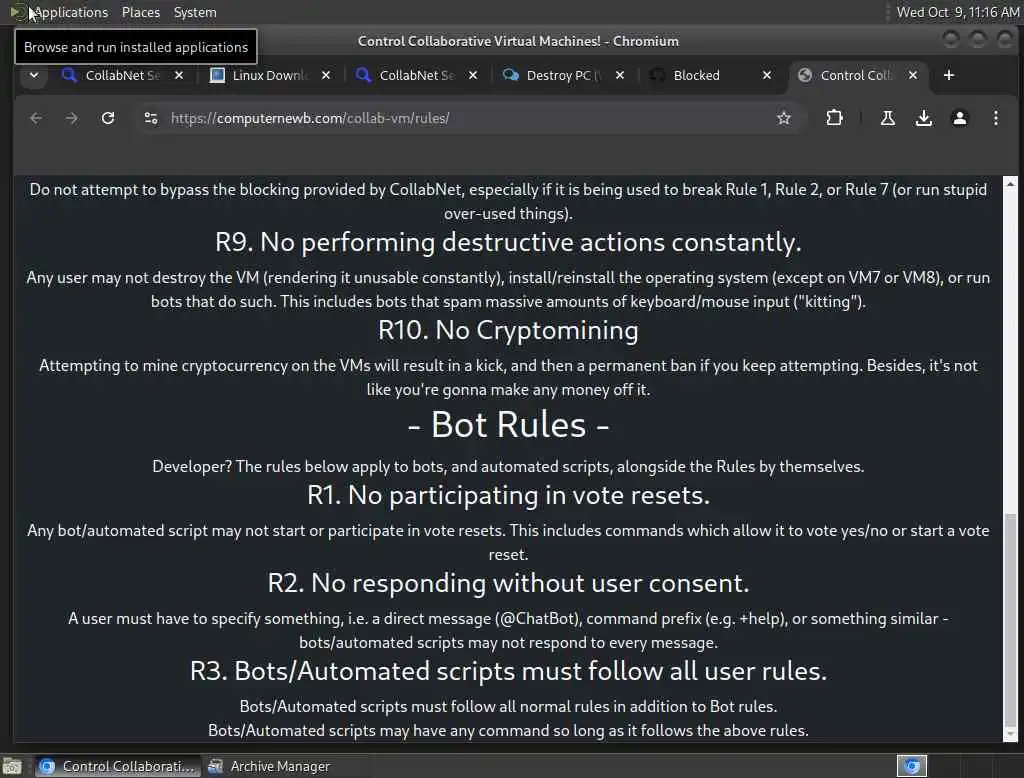Click the Chromium workspace switcher icon

(x=912, y=766)
